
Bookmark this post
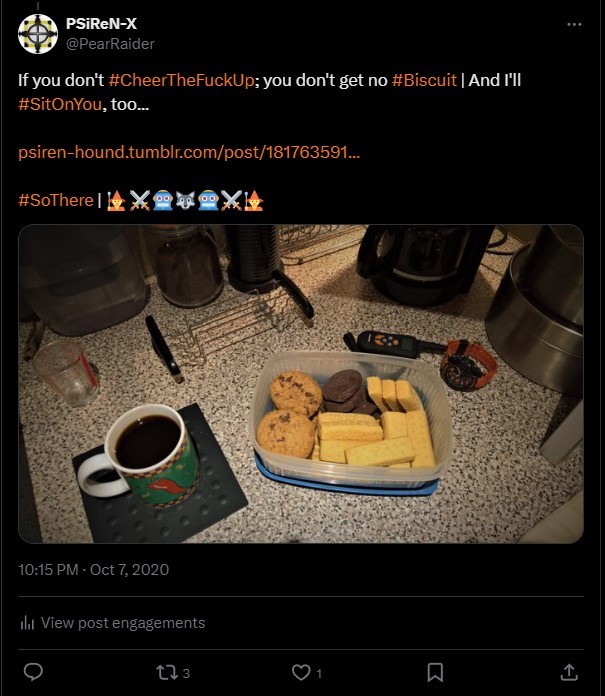pyautogui.click(x=435, y=672)
